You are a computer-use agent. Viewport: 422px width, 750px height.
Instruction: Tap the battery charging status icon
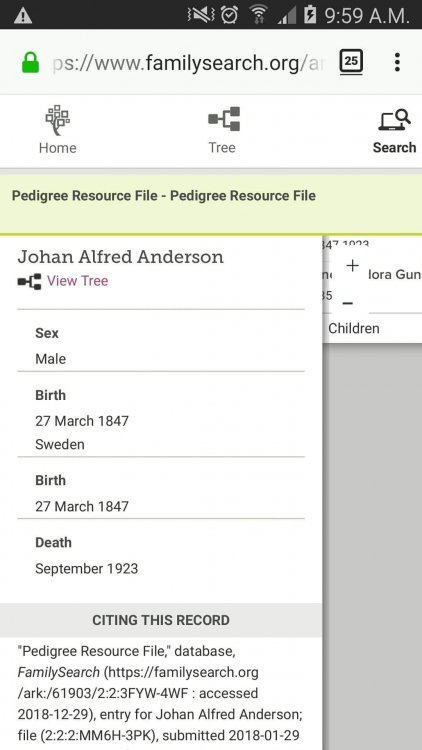[310, 15]
